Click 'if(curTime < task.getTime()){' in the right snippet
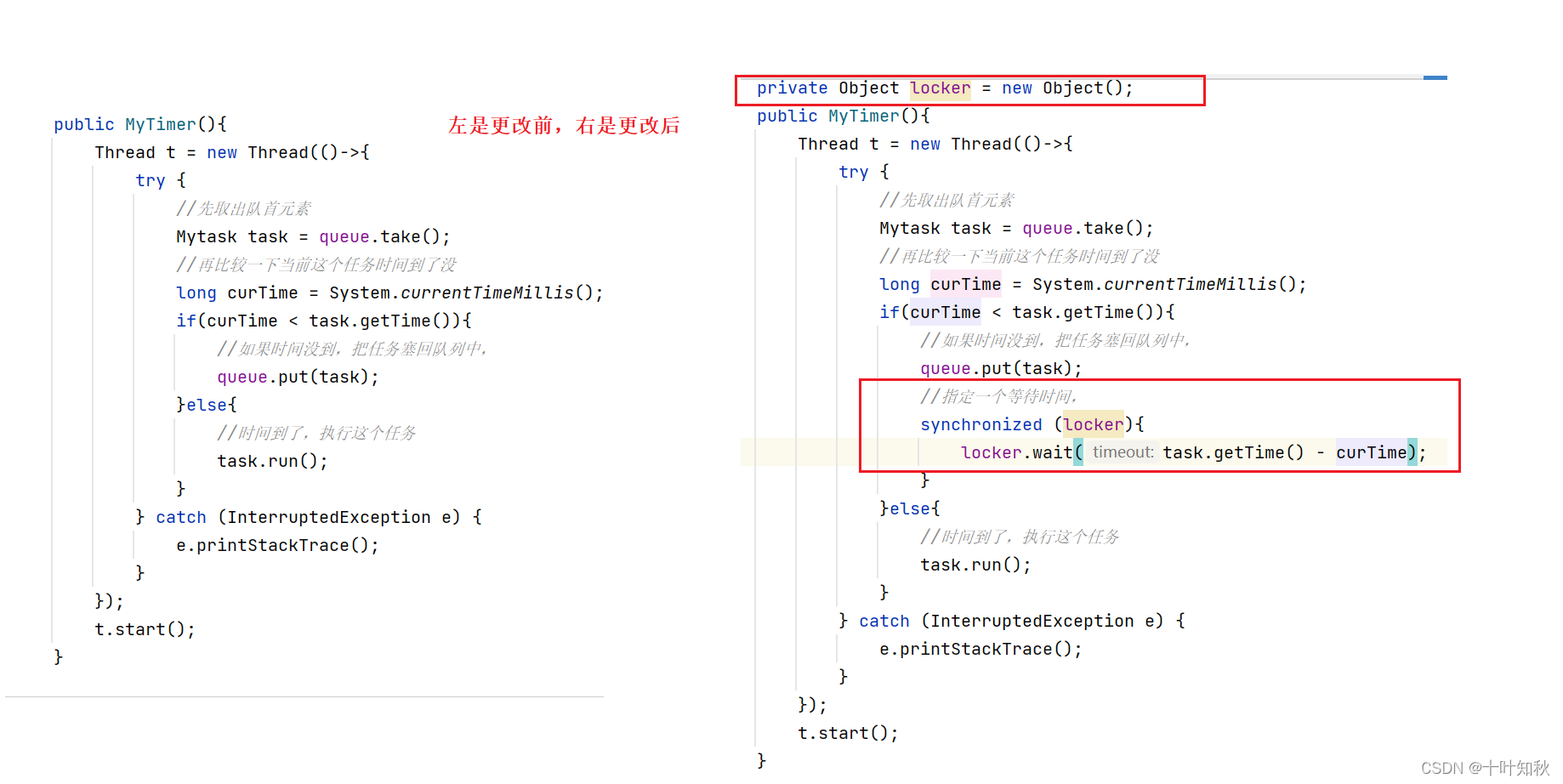 [1027, 313]
